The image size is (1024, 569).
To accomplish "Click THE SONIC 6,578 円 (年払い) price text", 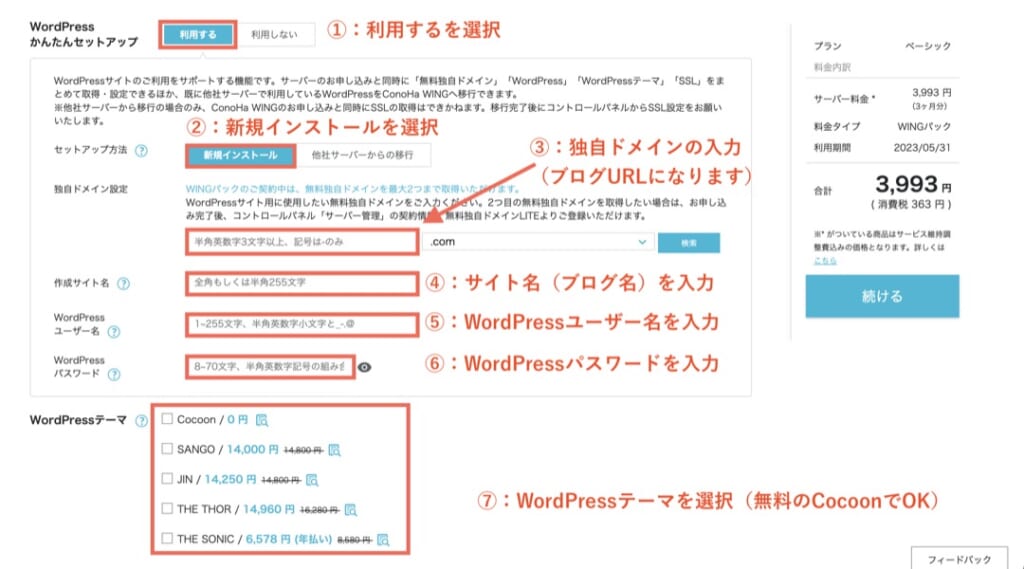I will tap(289, 539).
